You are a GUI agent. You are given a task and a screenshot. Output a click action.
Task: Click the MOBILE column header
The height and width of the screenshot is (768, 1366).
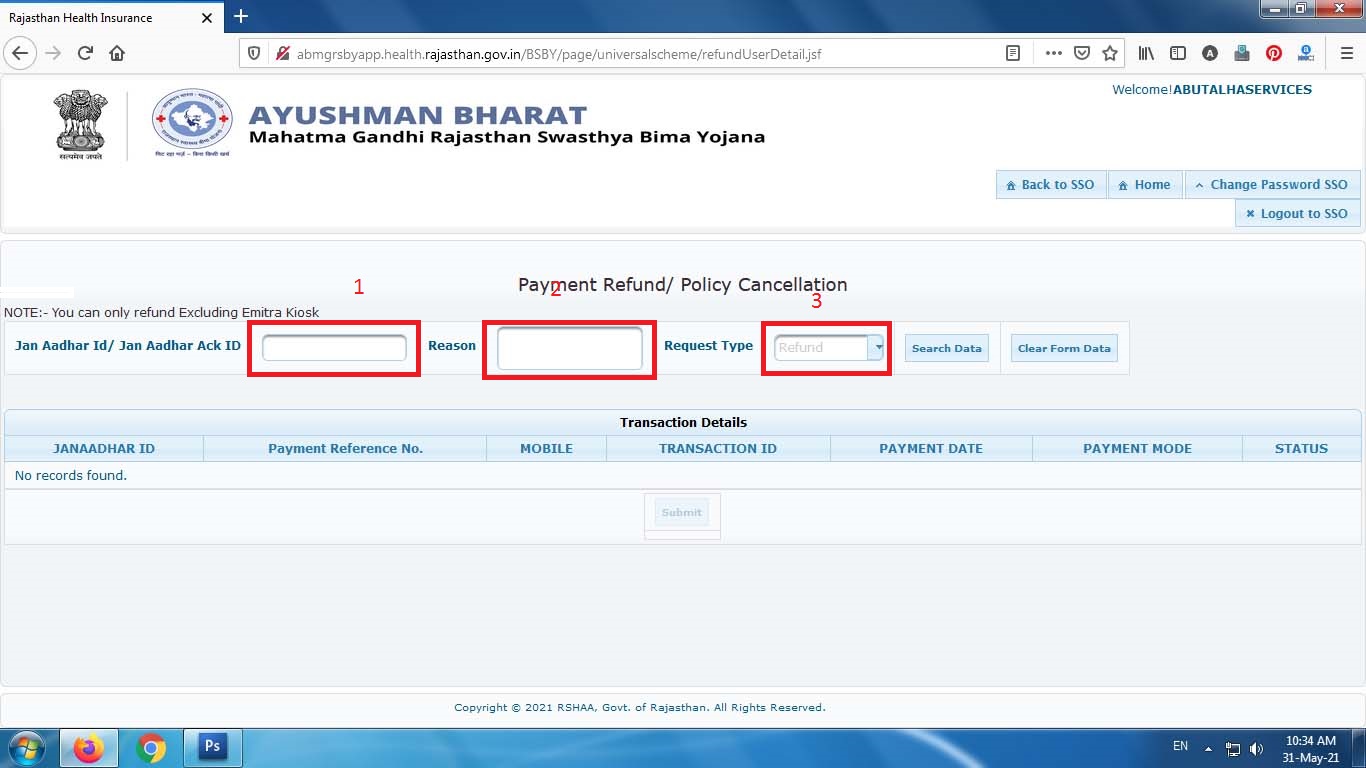coord(546,448)
